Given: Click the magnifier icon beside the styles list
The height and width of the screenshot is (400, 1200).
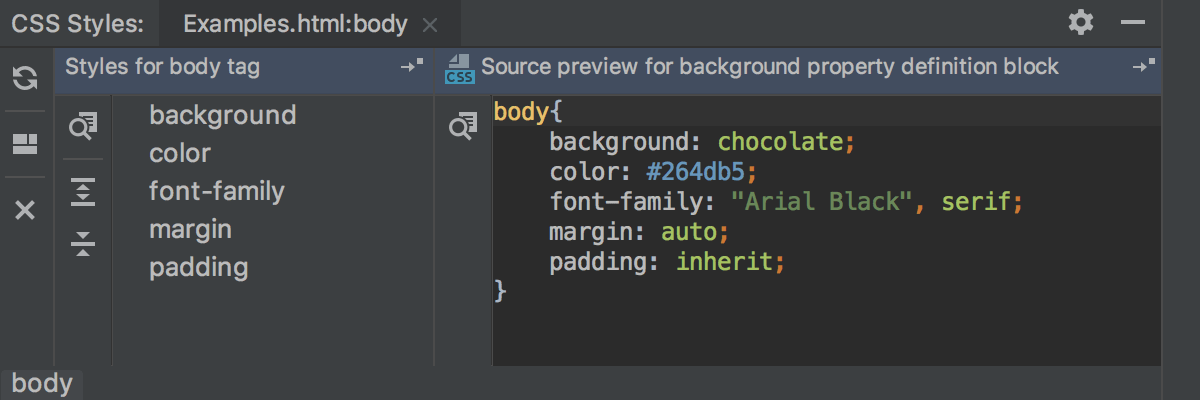Looking at the screenshot, I should pyautogui.click(x=83, y=125).
